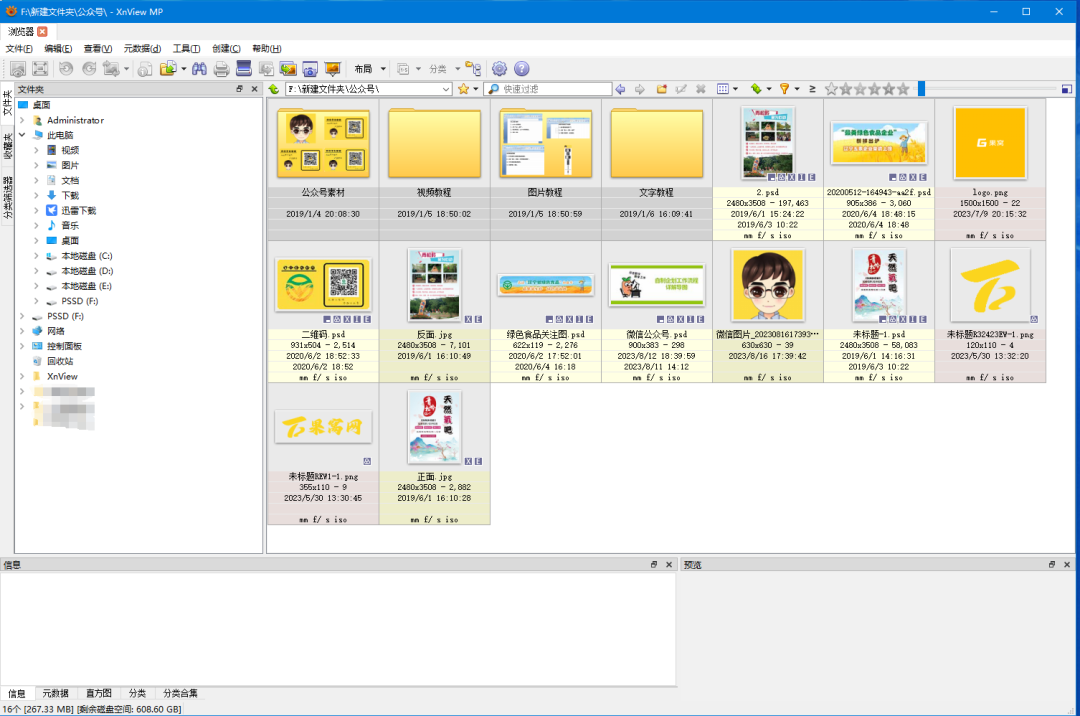
Task: Collapse the 此电脑 tree node
Action: [22, 135]
